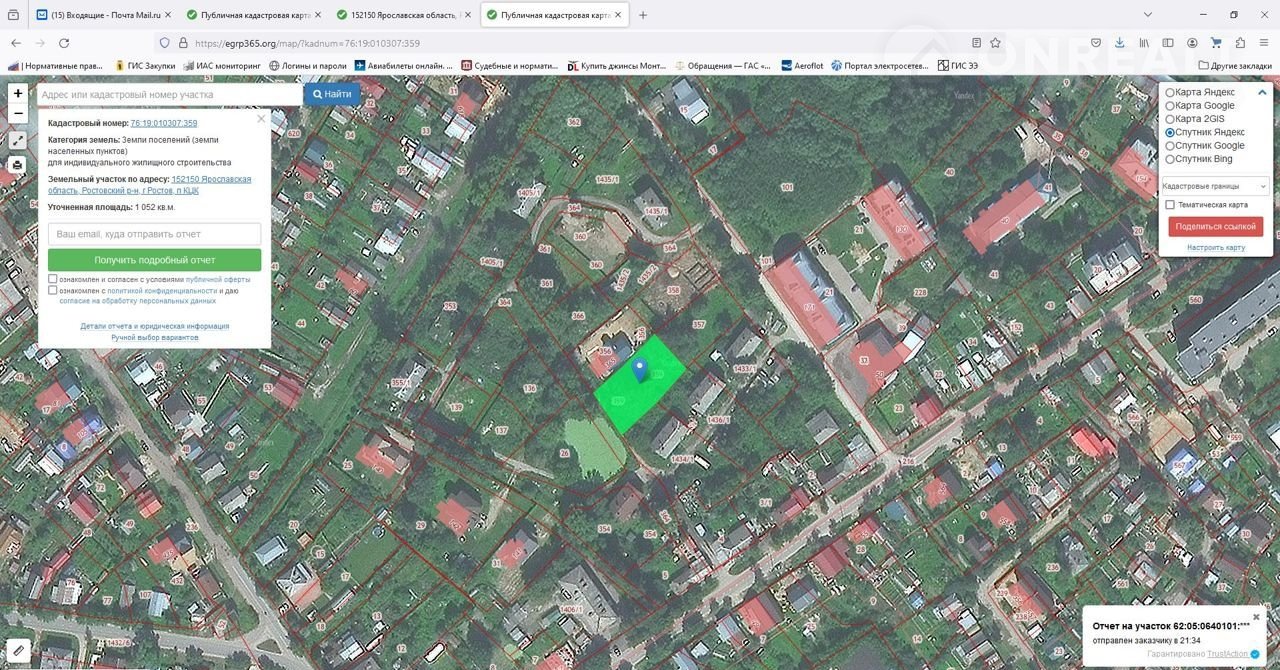Click the blue parcel location marker
The height and width of the screenshot is (670, 1280).
640,370
